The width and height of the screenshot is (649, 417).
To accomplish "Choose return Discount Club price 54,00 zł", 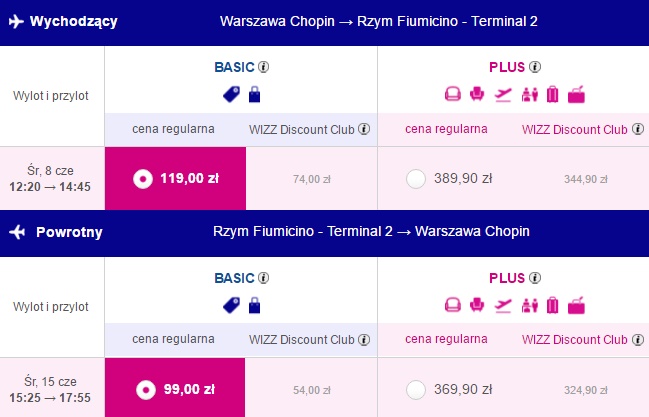I will pyautogui.click(x=312, y=390).
